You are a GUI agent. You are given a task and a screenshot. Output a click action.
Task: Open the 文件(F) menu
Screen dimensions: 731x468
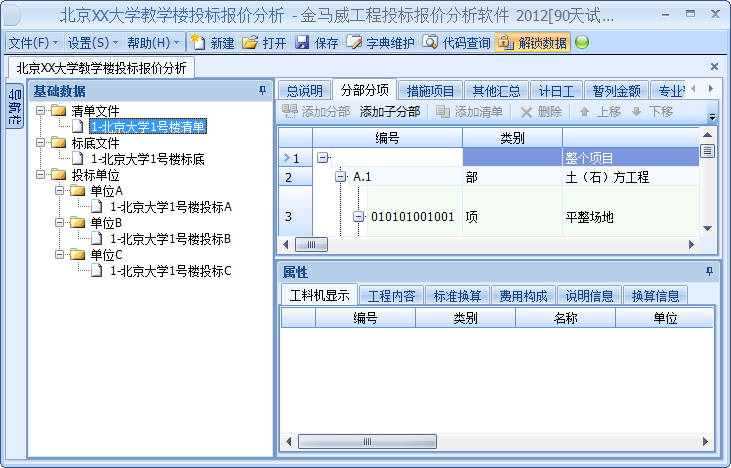pos(33,42)
